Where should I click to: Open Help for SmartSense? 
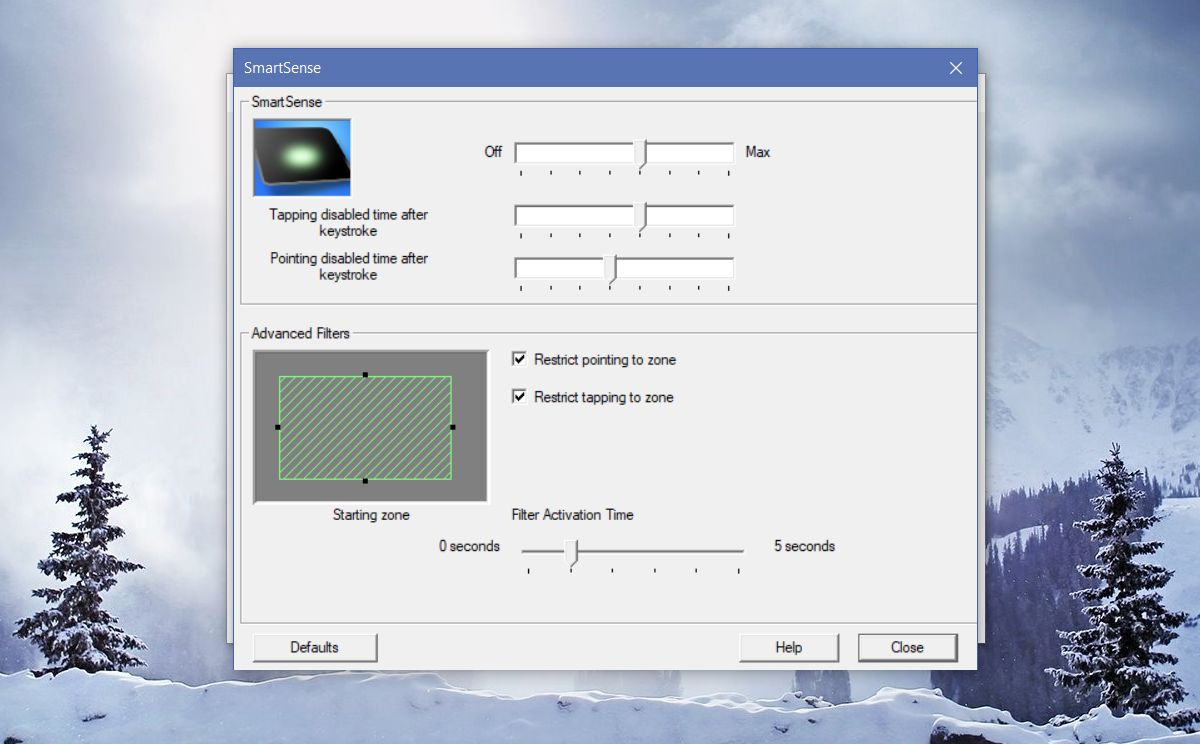[x=789, y=647]
